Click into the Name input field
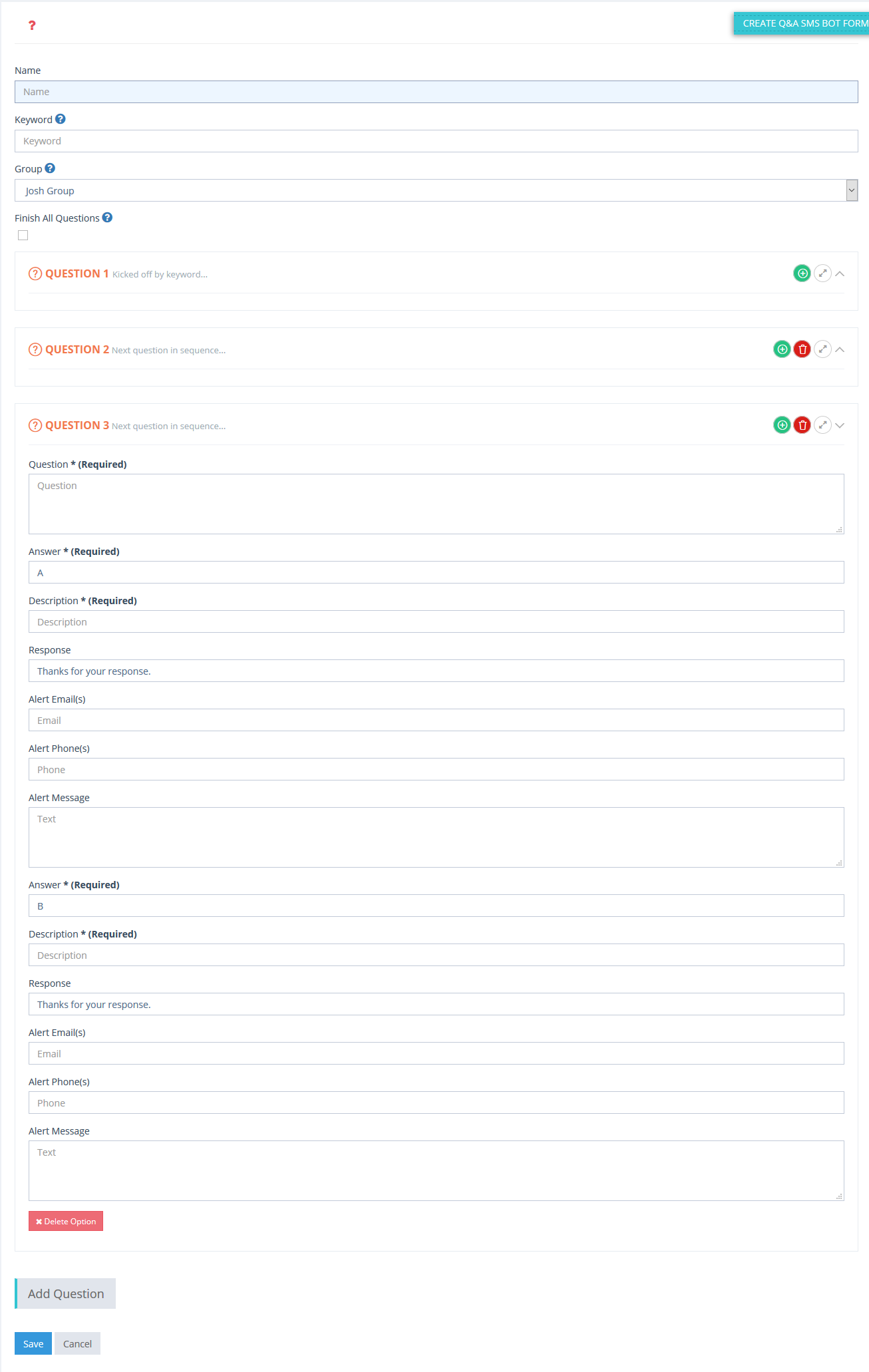869x1372 pixels. pyautogui.click(x=436, y=92)
